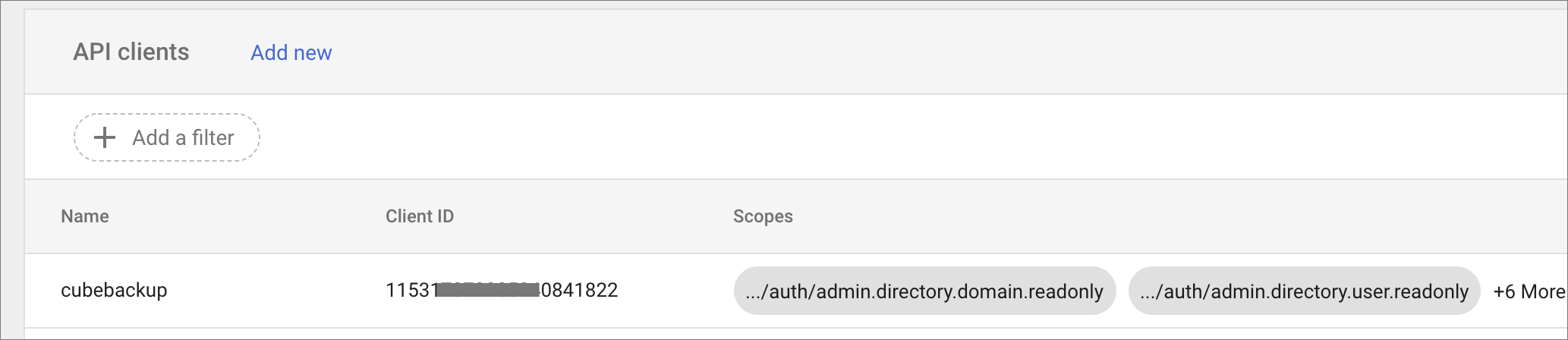Select the Scopes column header
The width and height of the screenshot is (1568, 340).
[762, 216]
